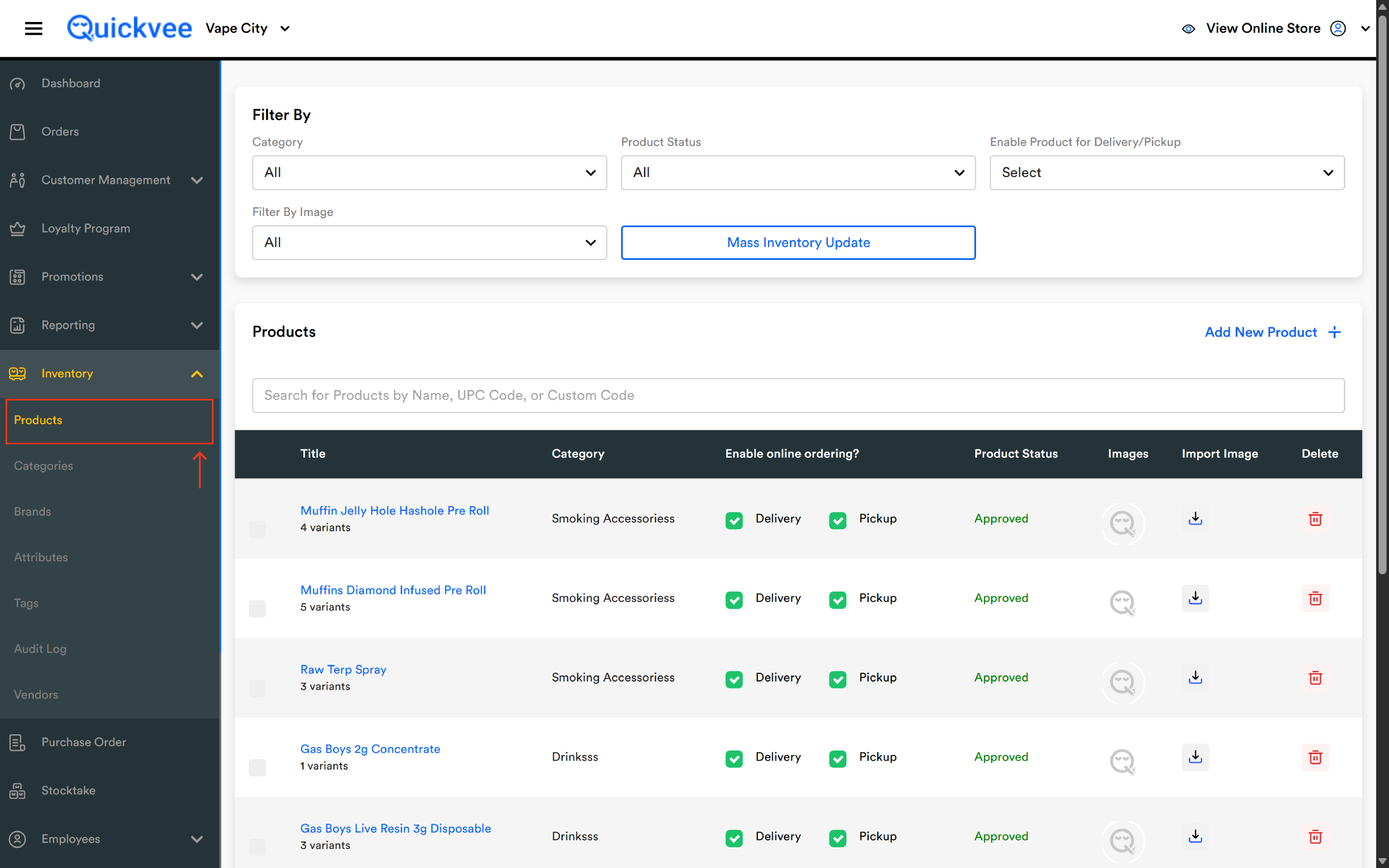Viewport: 1389px width, 868px height.
Task: Delete Muffins Diamond Infused Pre Roll product
Action: tap(1315, 598)
